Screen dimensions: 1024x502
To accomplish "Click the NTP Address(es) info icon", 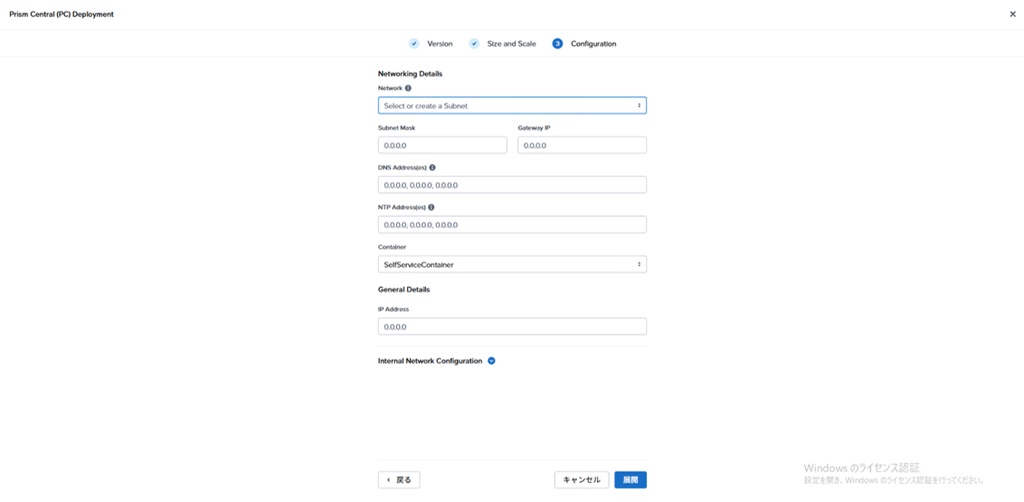I will (431, 208).
